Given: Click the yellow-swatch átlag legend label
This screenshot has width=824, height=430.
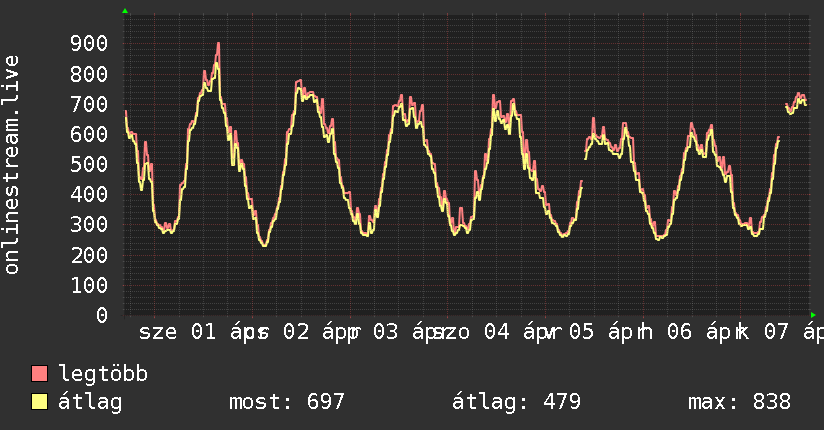Looking at the screenshot, I should (90, 402).
